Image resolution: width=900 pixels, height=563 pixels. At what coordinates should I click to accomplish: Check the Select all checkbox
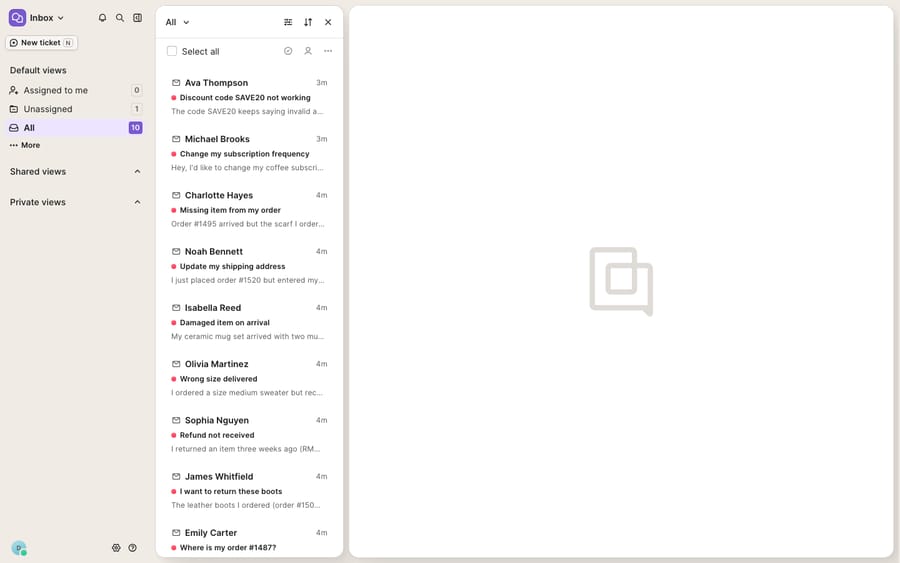point(172,51)
